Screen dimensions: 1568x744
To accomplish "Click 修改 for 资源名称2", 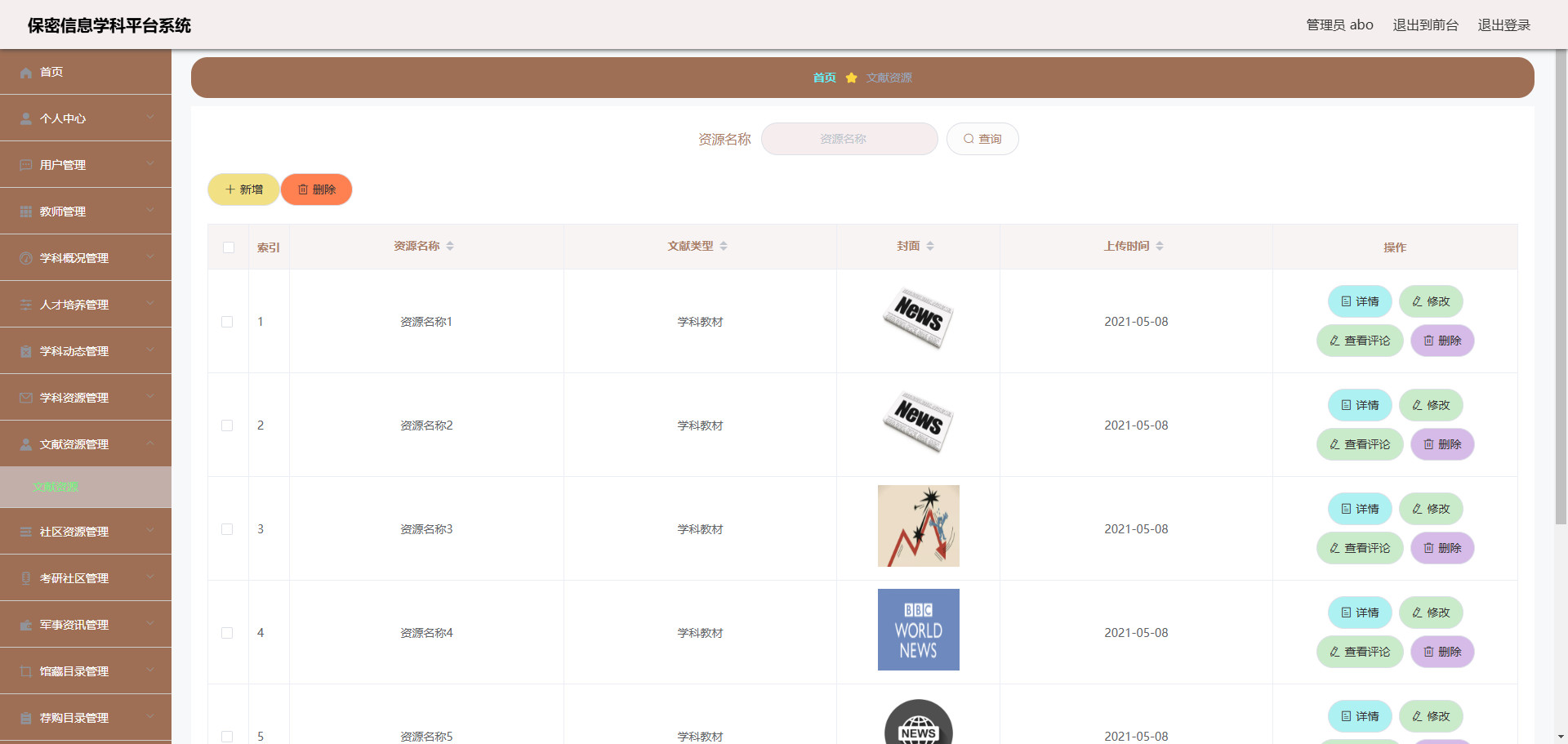I will point(1431,405).
